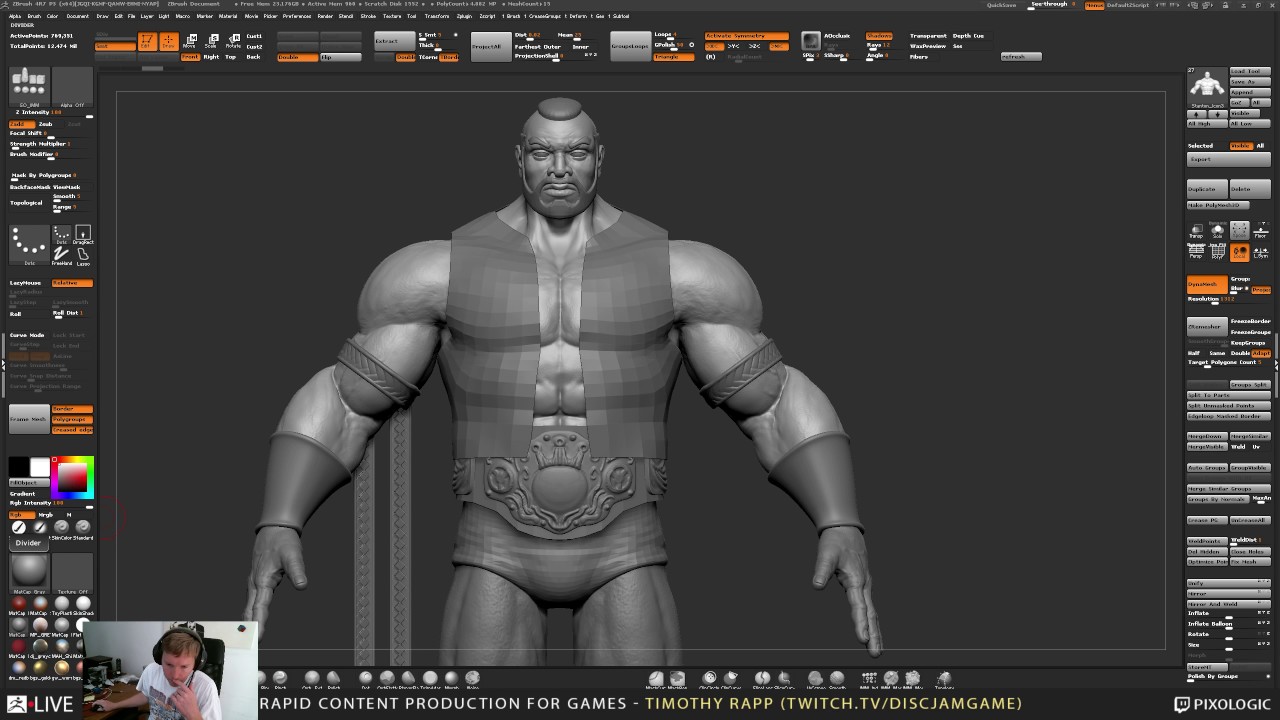Toggle the Visible subtool filter

coord(1240,146)
